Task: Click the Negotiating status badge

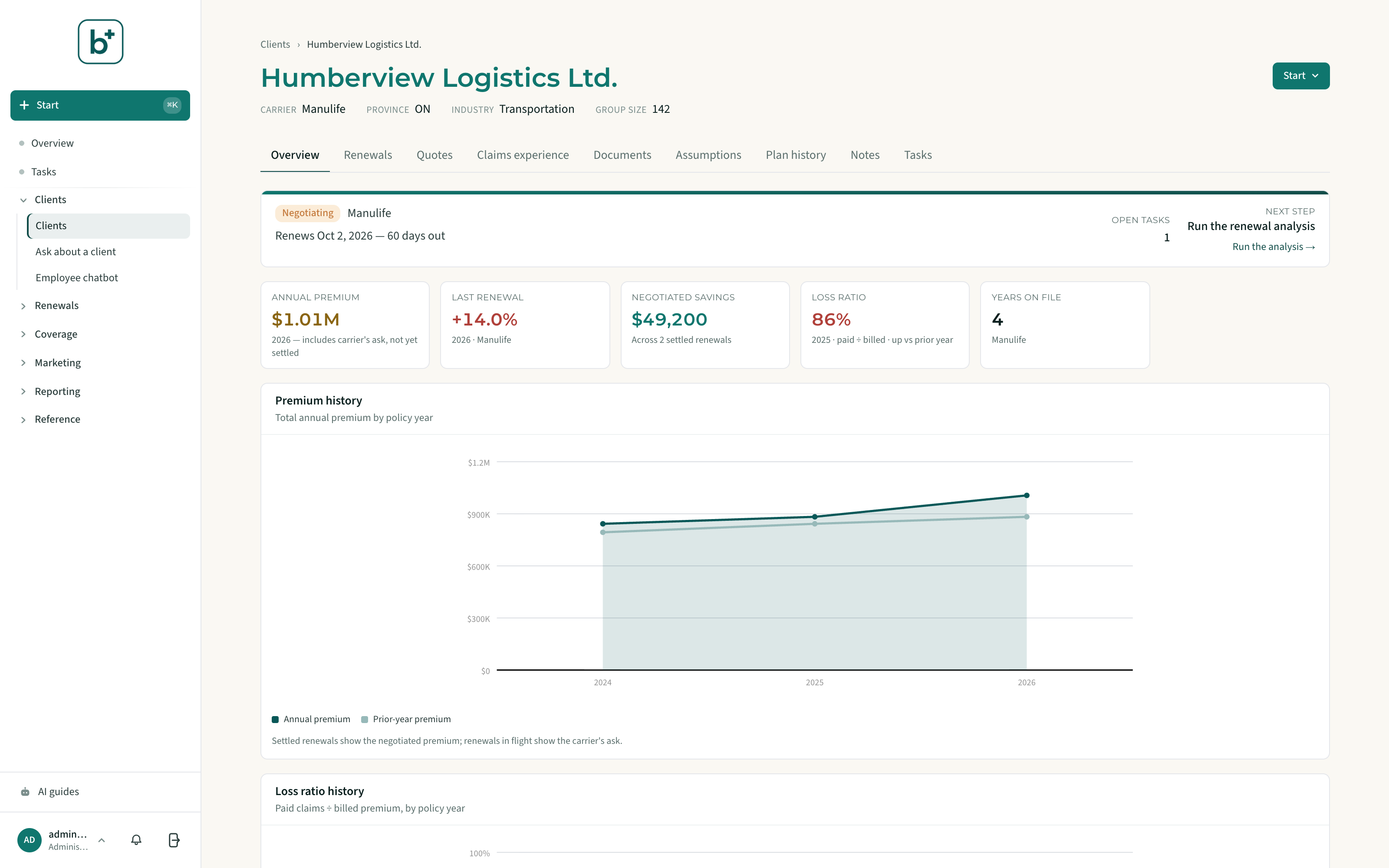Action: click(x=308, y=213)
